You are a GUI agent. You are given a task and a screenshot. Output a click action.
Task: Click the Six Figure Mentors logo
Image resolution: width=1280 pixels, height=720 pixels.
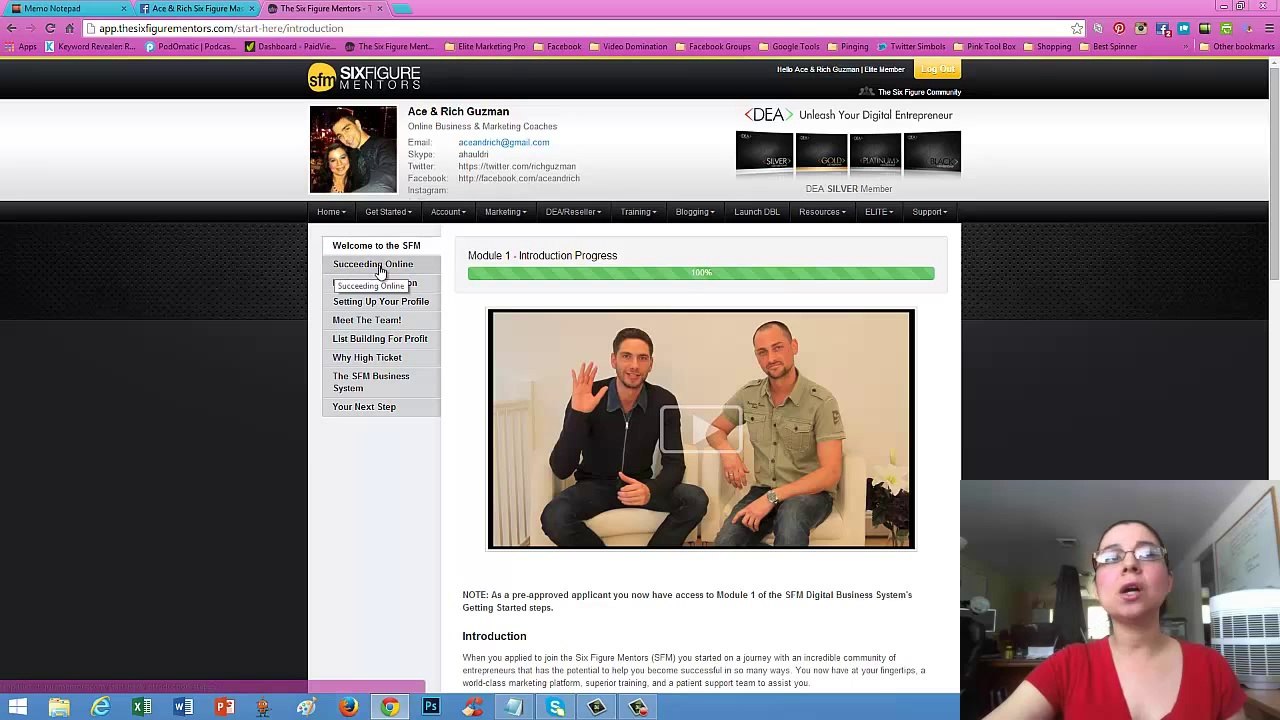point(364,78)
